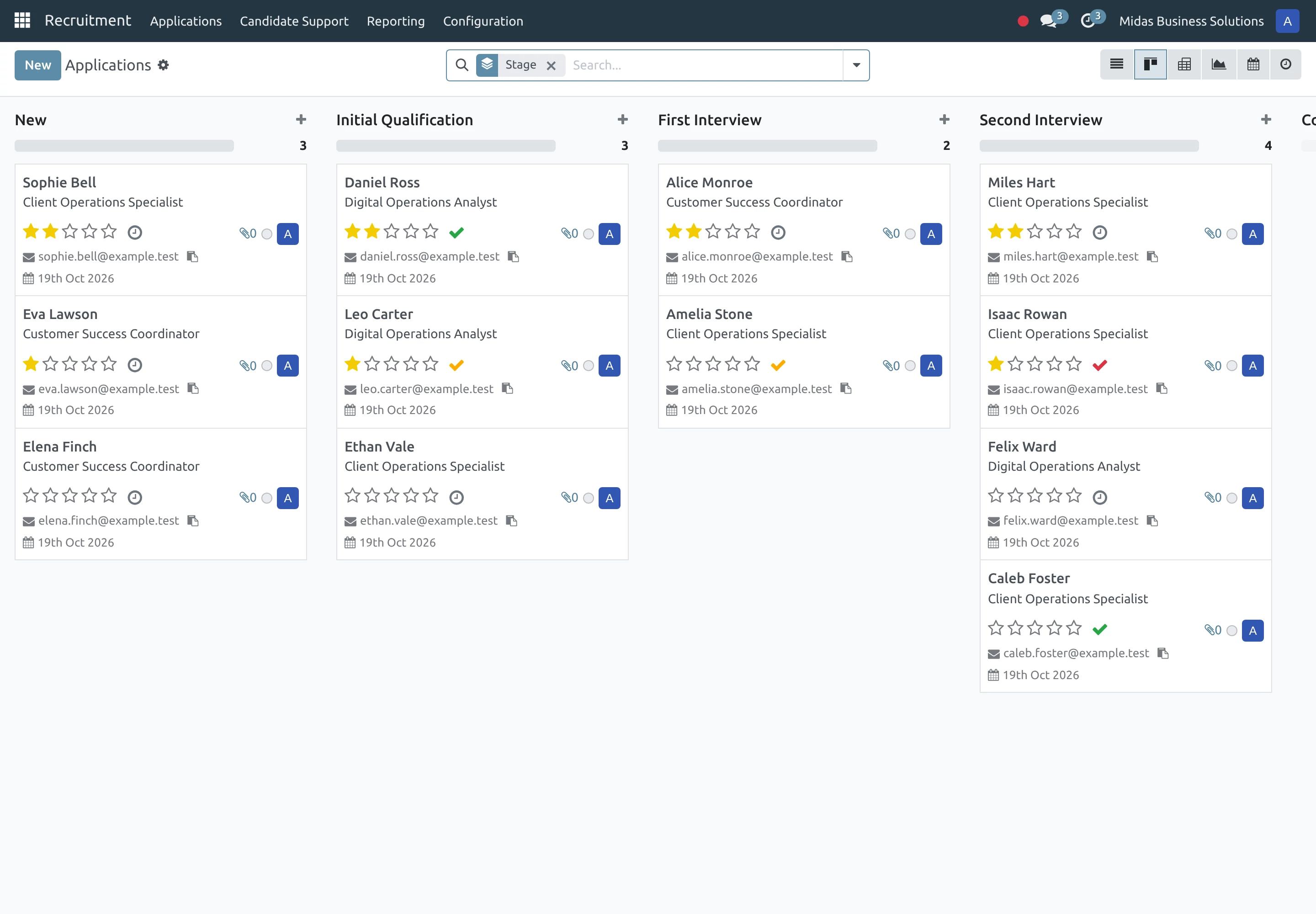1316x914 pixels.
Task: Expand the search options dropdown
Action: (856, 65)
